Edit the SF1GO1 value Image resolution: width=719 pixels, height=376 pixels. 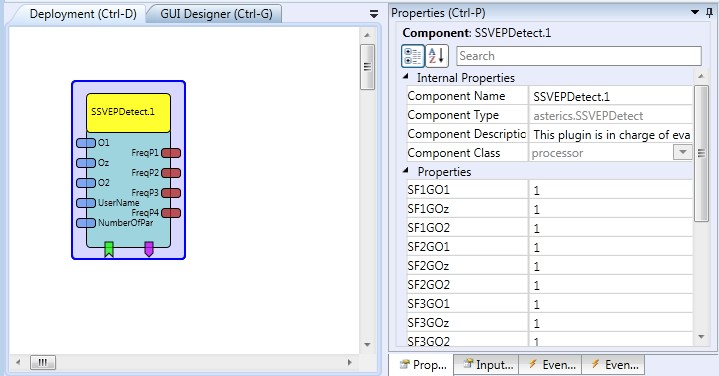coord(611,190)
